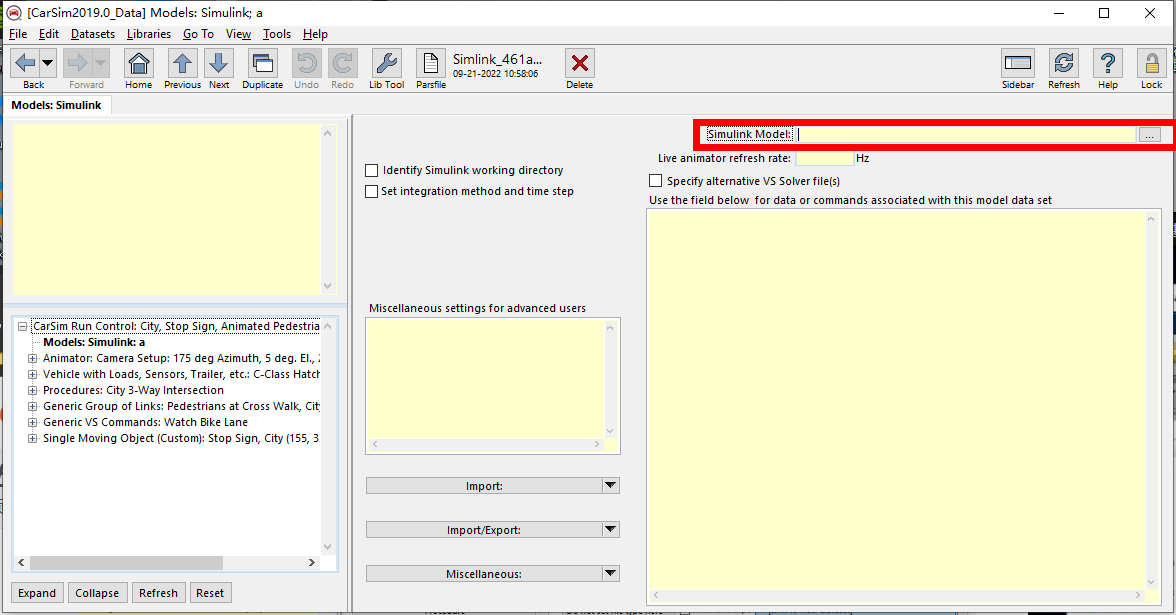Click the red Delete X icon
This screenshot has width=1176, height=615.
[579, 63]
